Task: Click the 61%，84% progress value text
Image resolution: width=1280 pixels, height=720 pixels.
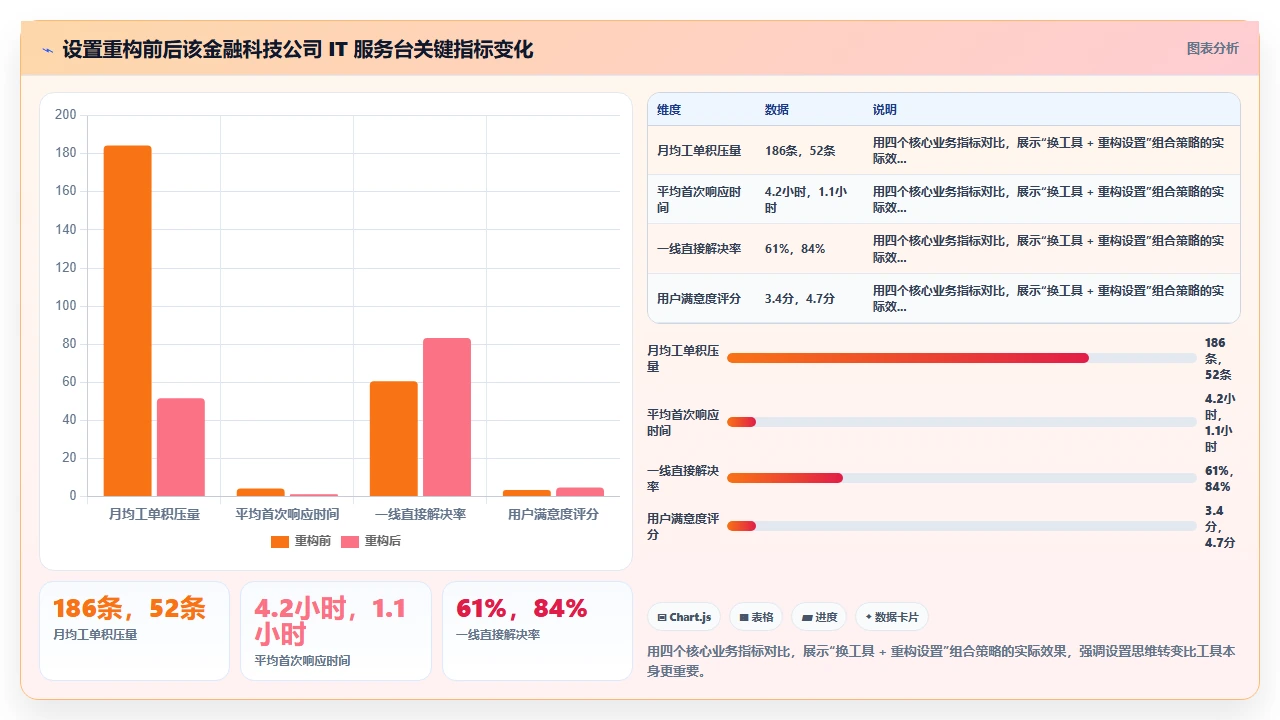Action: (x=1219, y=478)
